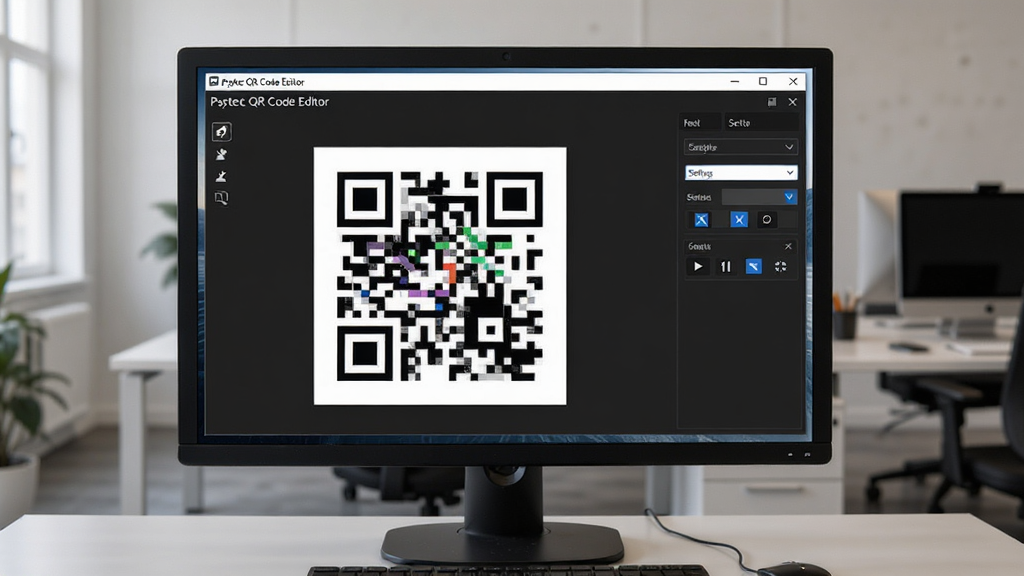Click the QR code image on canvas
This screenshot has height=576, width=1024.
440,276
